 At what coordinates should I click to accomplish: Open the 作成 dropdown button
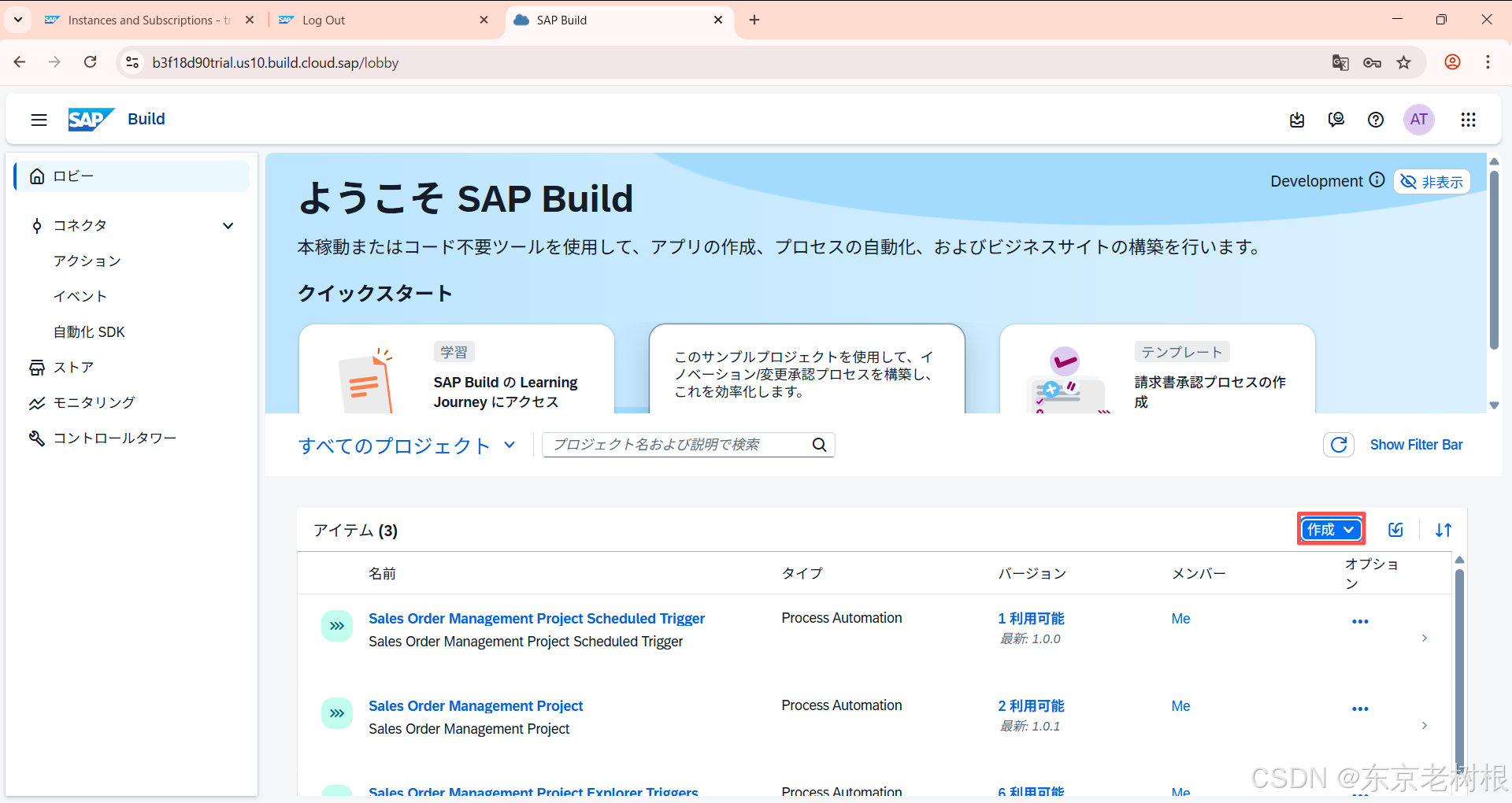pyautogui.click(x=1331, y=530)
